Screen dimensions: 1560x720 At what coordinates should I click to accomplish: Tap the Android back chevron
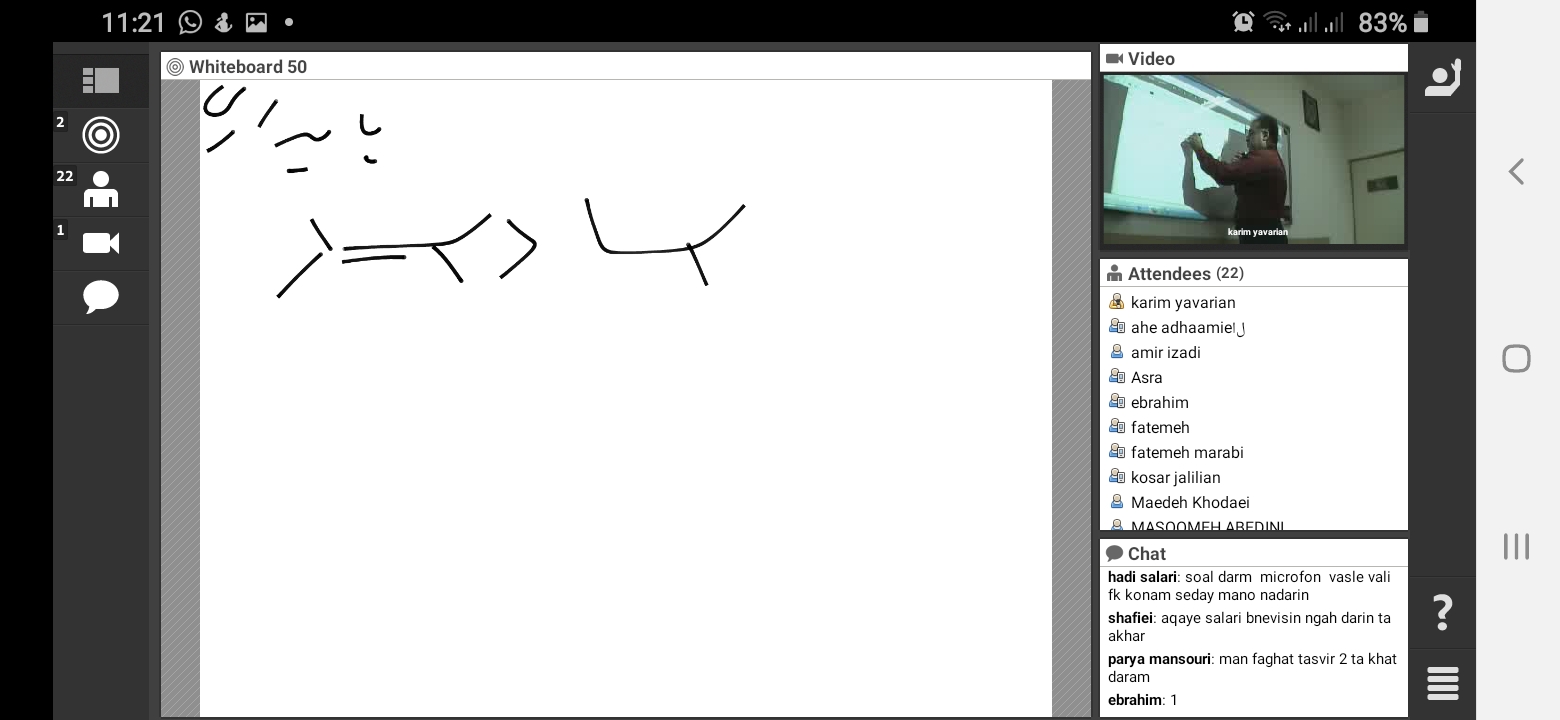(x=1516, y=172)
